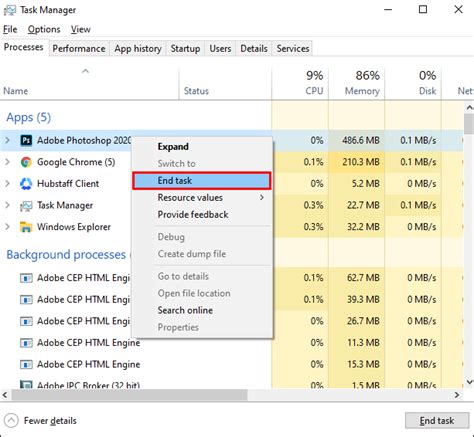Screen dimensions: 474x437
Task: Open the Resource values submenu arrow
Action: pos(262,197)
